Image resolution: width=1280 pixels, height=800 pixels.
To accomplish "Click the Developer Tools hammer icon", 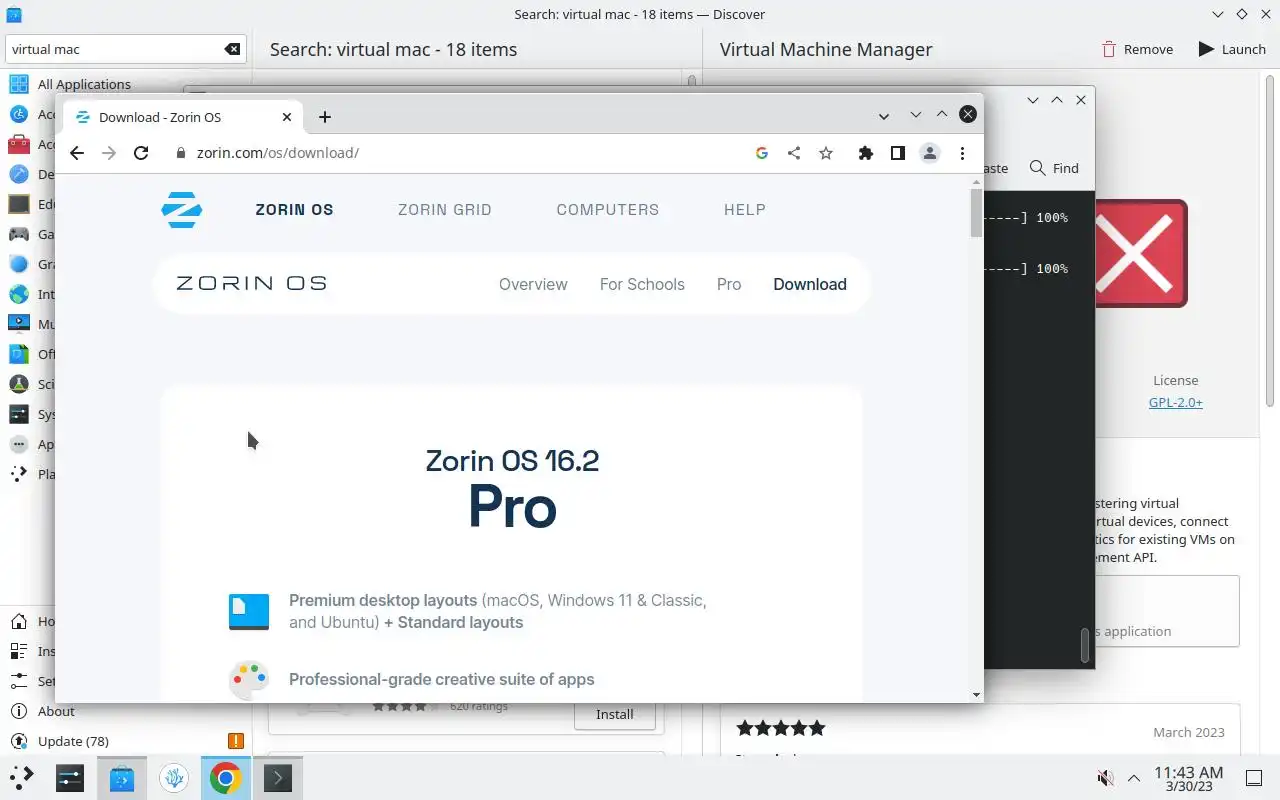I will 19,174.
